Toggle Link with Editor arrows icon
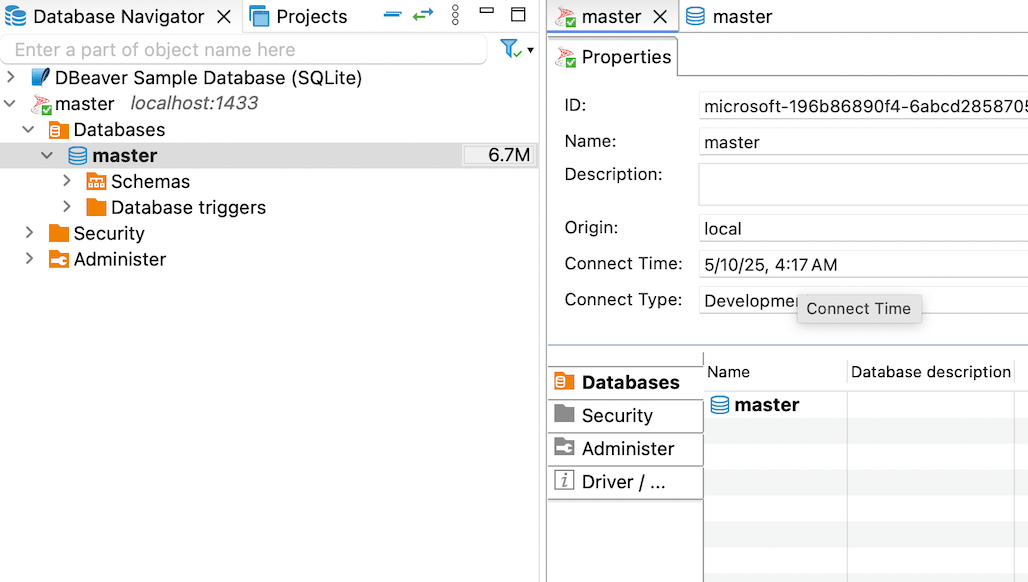1028x582 pixels. click(x=423, y=16)
